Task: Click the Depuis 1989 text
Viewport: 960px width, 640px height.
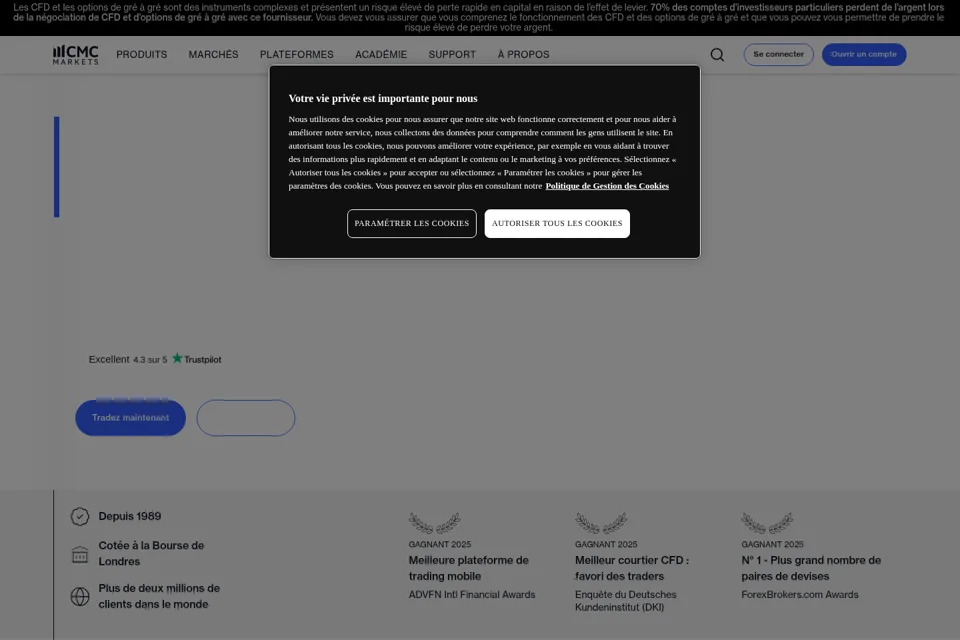Action: (x=130, y=516)
